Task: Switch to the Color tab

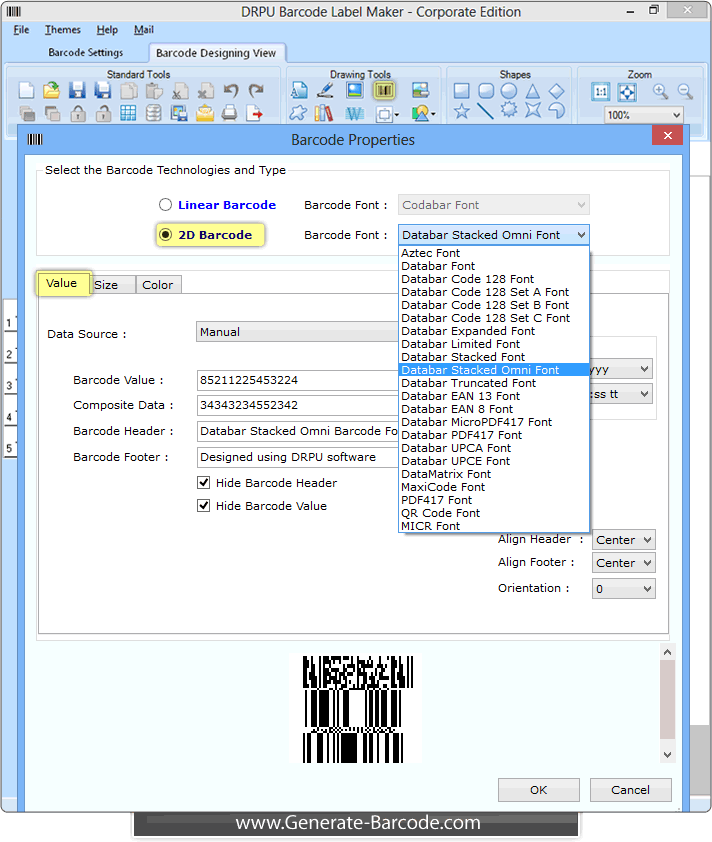Action: pos(158,285)
